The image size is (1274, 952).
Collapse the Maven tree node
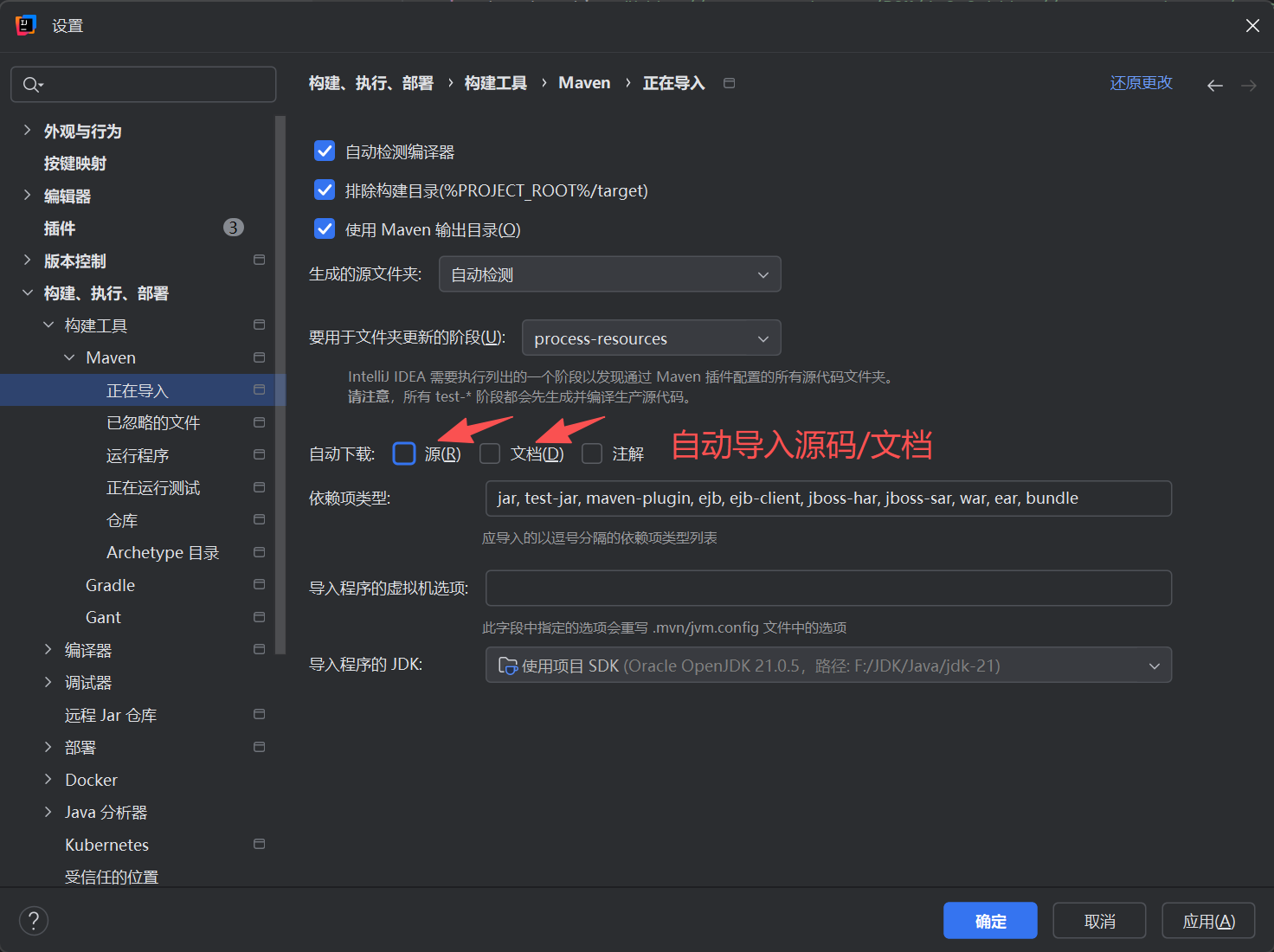(x=69, y=357)
